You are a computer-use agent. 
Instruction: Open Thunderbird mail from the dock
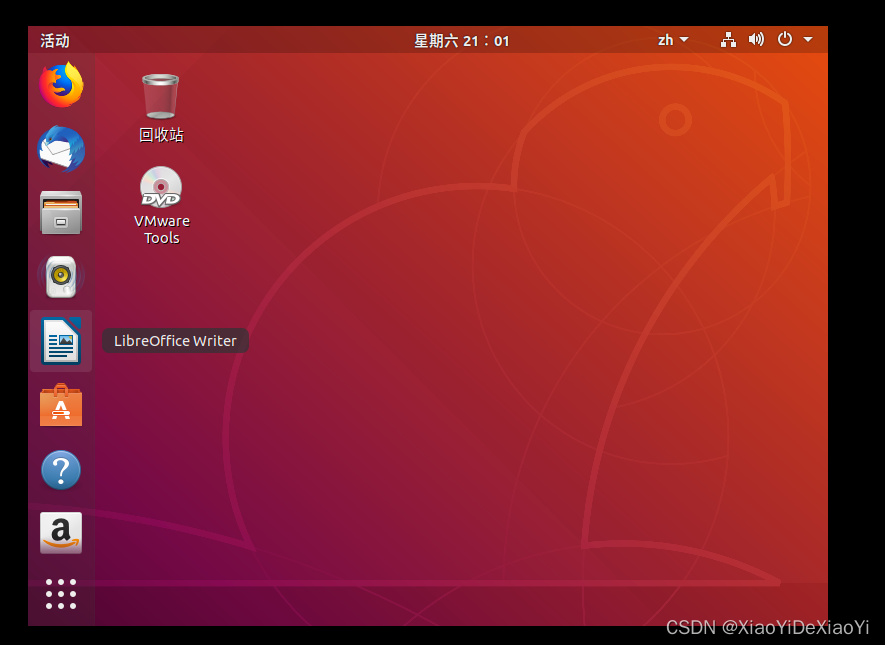[x=61, y=149]
